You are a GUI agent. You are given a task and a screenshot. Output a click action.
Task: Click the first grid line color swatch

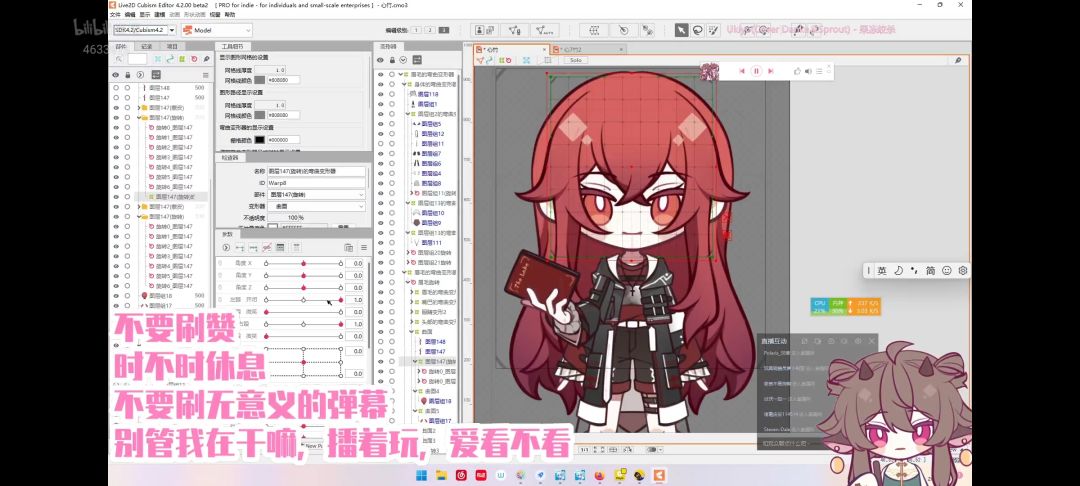tap(259, 80)
